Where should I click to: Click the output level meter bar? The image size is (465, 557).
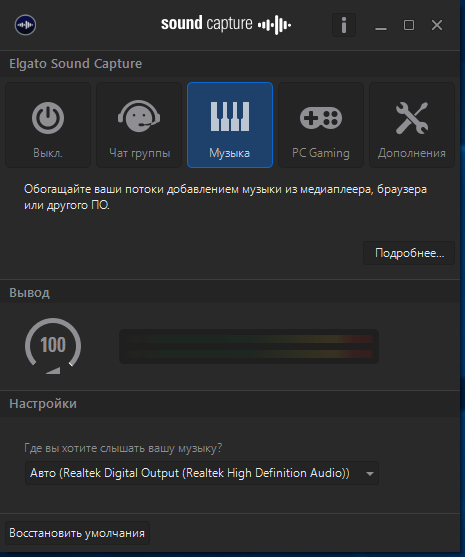tap(249, 346)
